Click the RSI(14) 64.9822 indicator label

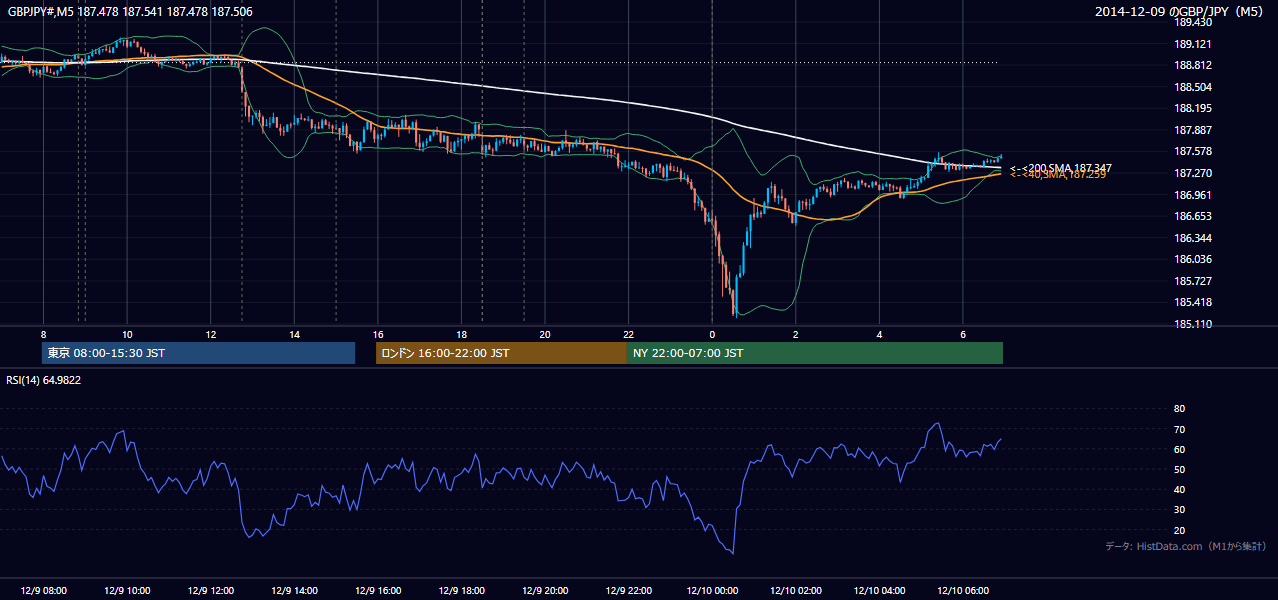pos(44,380)
